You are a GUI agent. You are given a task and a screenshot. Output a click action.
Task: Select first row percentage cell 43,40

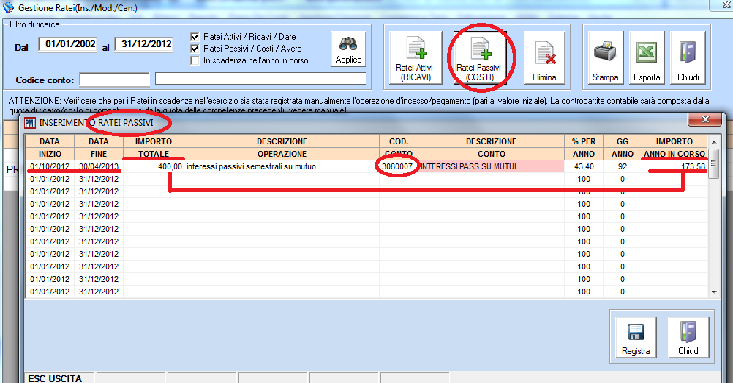[x=584, y=166]
